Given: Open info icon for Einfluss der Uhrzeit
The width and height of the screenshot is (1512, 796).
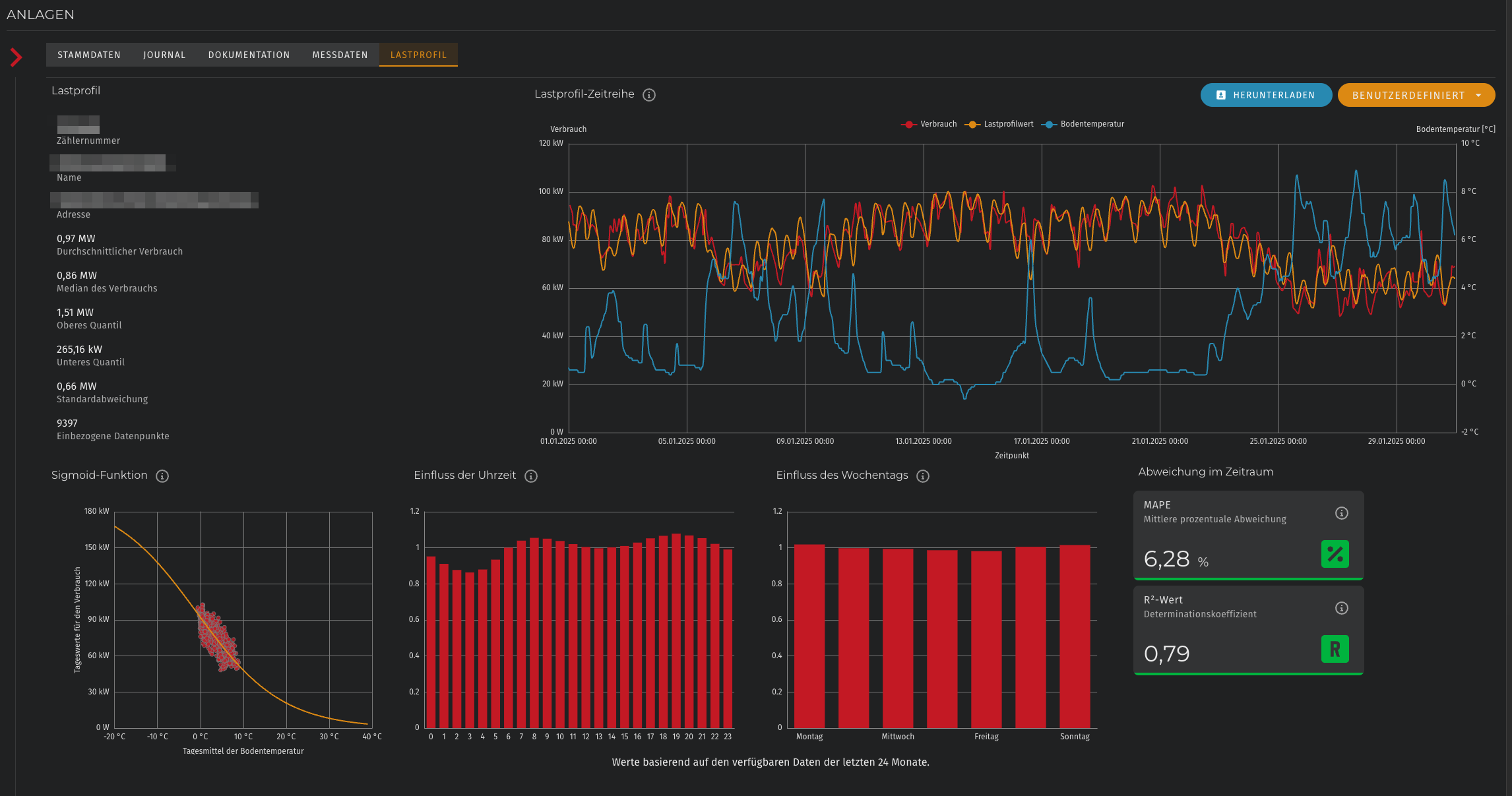Looking at the screenshot, I should [531, 476].
